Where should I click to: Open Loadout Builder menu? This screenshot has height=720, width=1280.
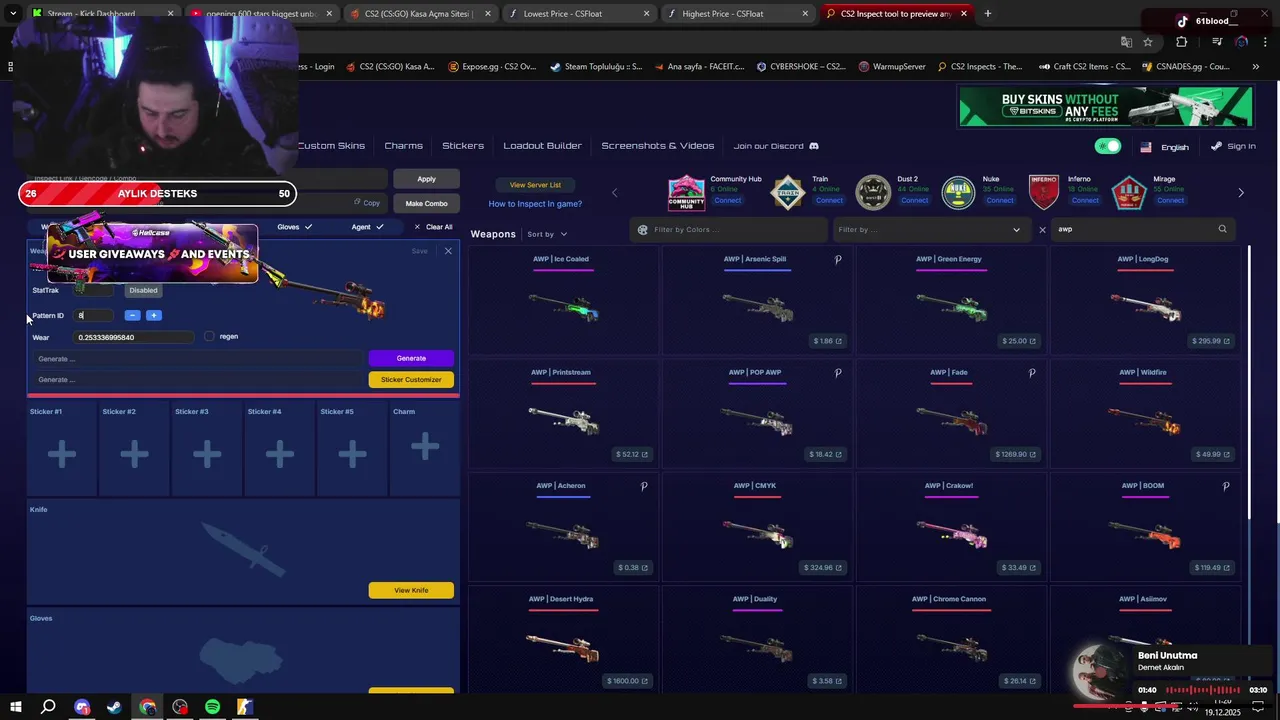pyautogui.click(x=542, y=146)
